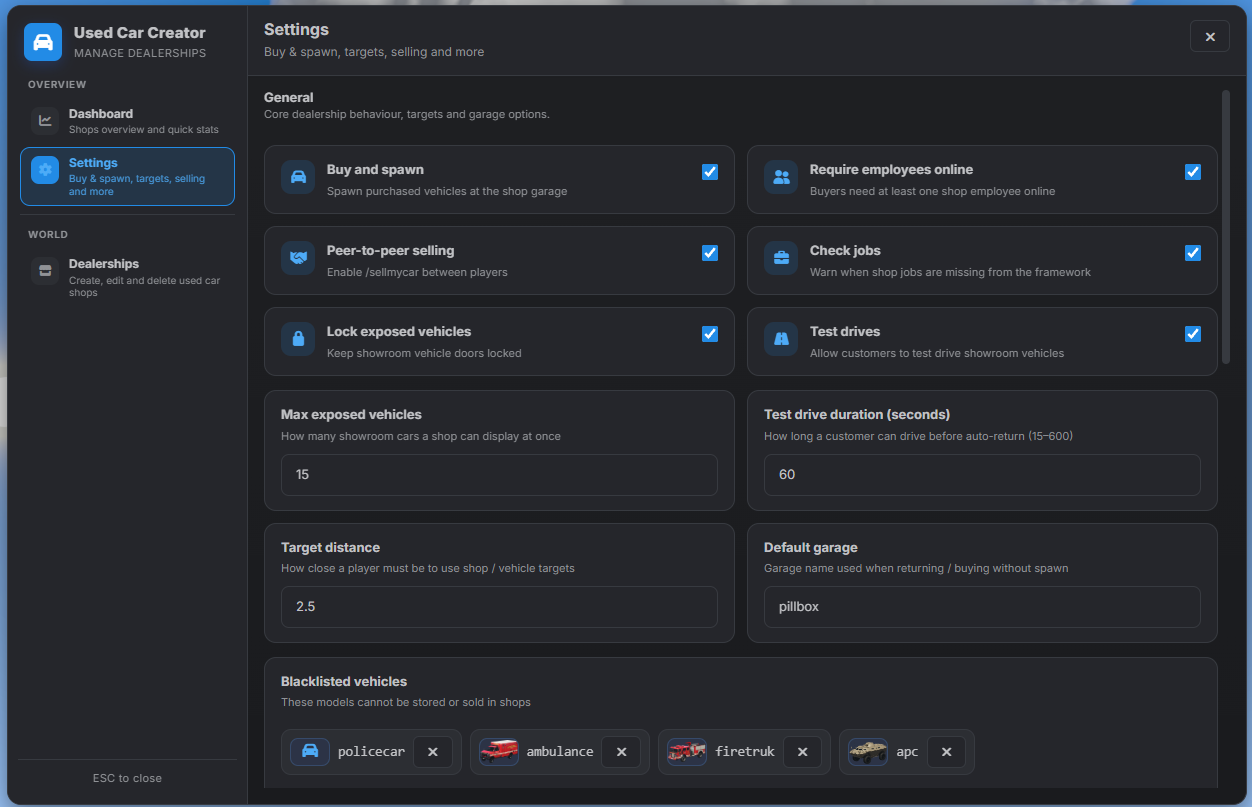Click the Dashboard chart icon
The height and width of the screenshot is (807, 1252).
tap(45, 121)
